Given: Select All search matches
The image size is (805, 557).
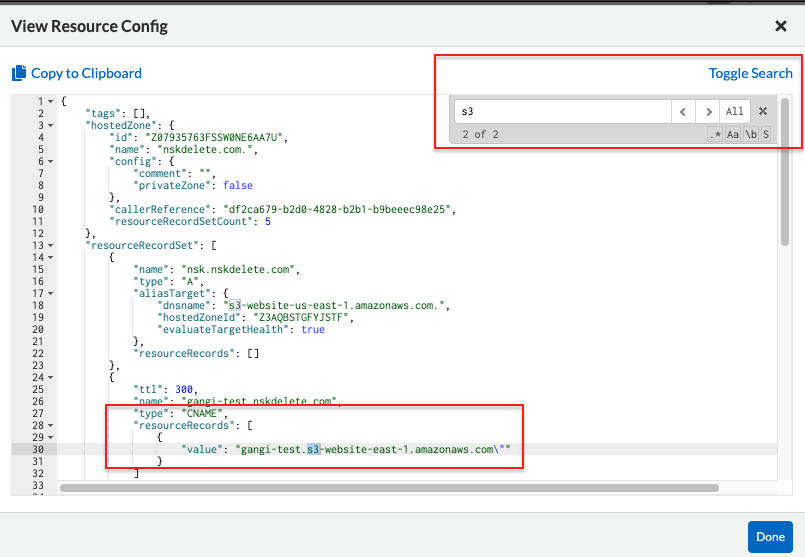Looking at the screenshot, I should click(735, 112).
